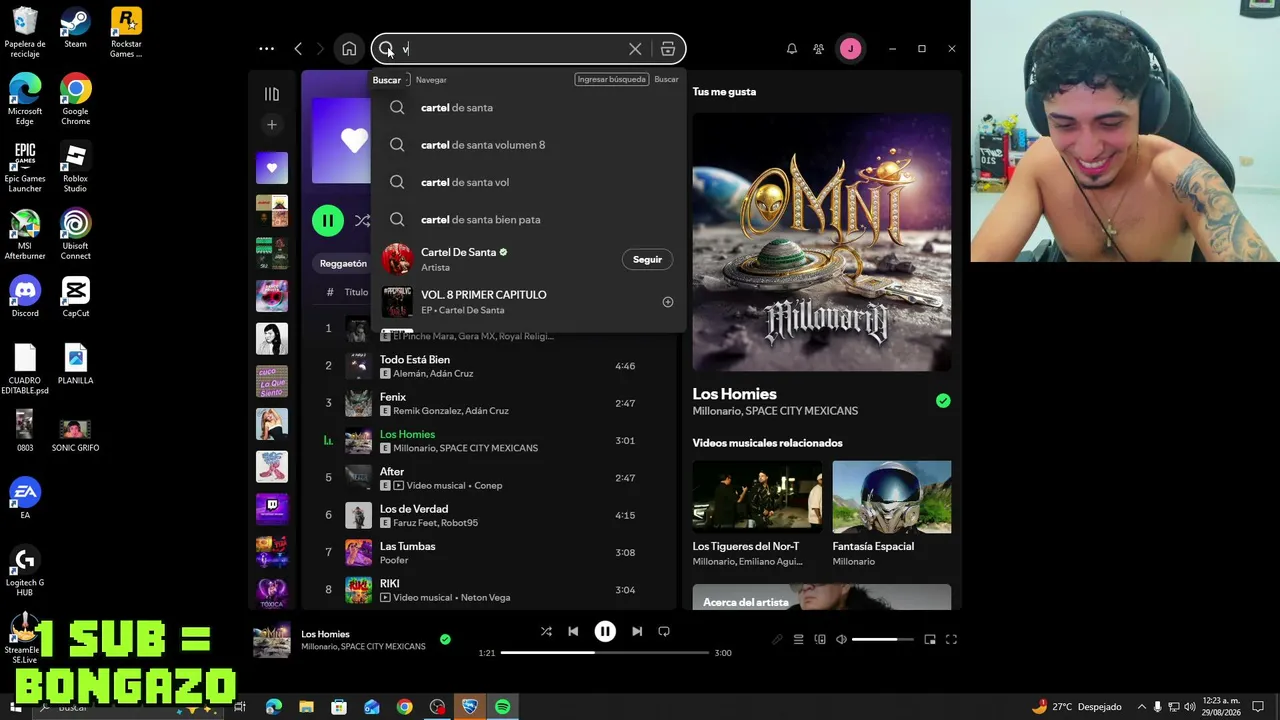Toggle repeat in the player bar
Screen dimensions: 1280x720
[x=664, y=631]
